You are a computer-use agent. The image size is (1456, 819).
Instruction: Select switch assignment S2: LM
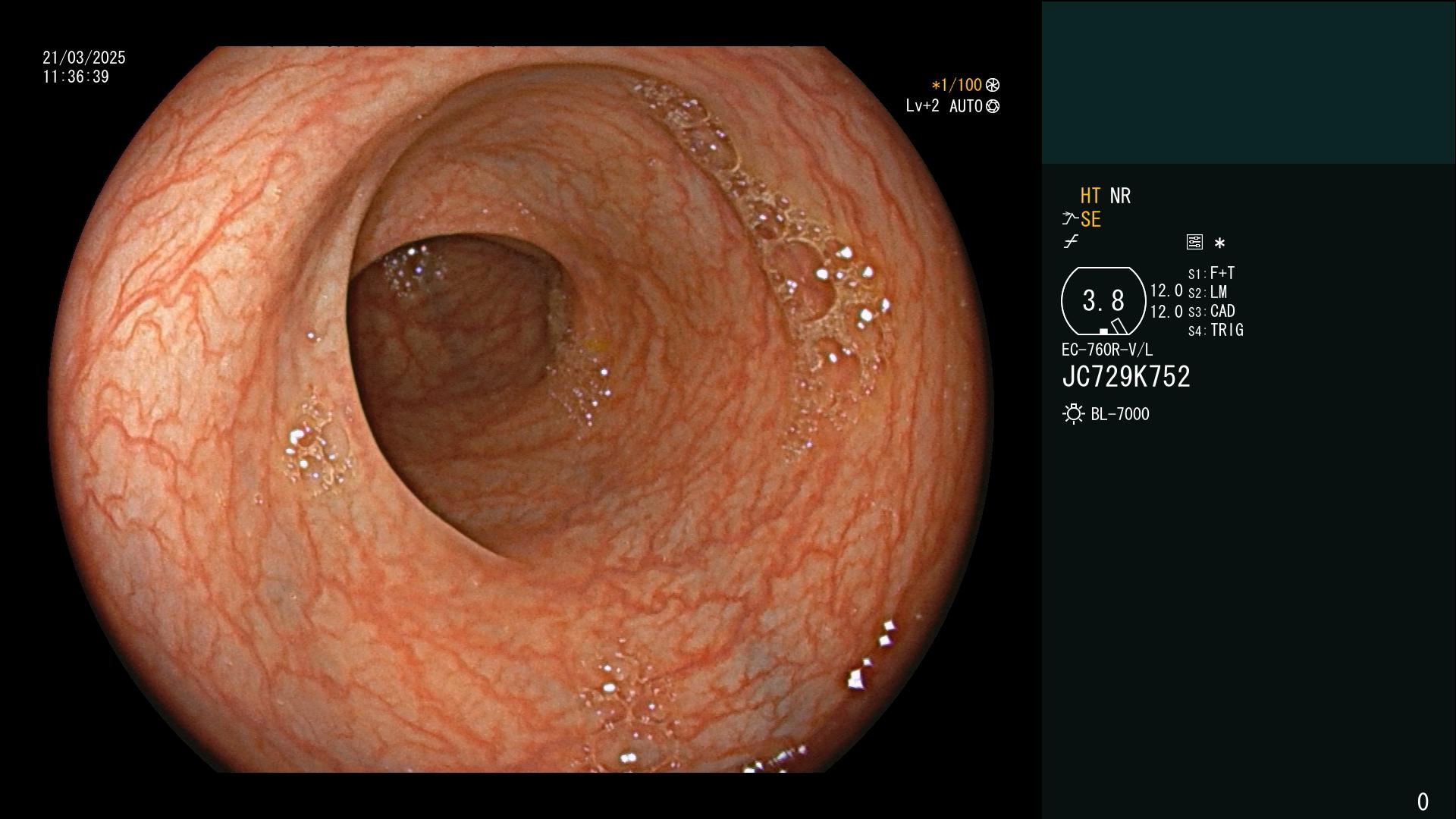1207,292
